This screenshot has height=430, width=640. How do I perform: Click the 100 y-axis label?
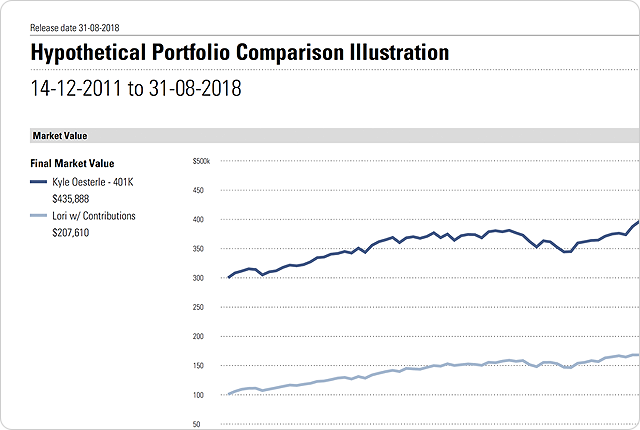[198, 396]
